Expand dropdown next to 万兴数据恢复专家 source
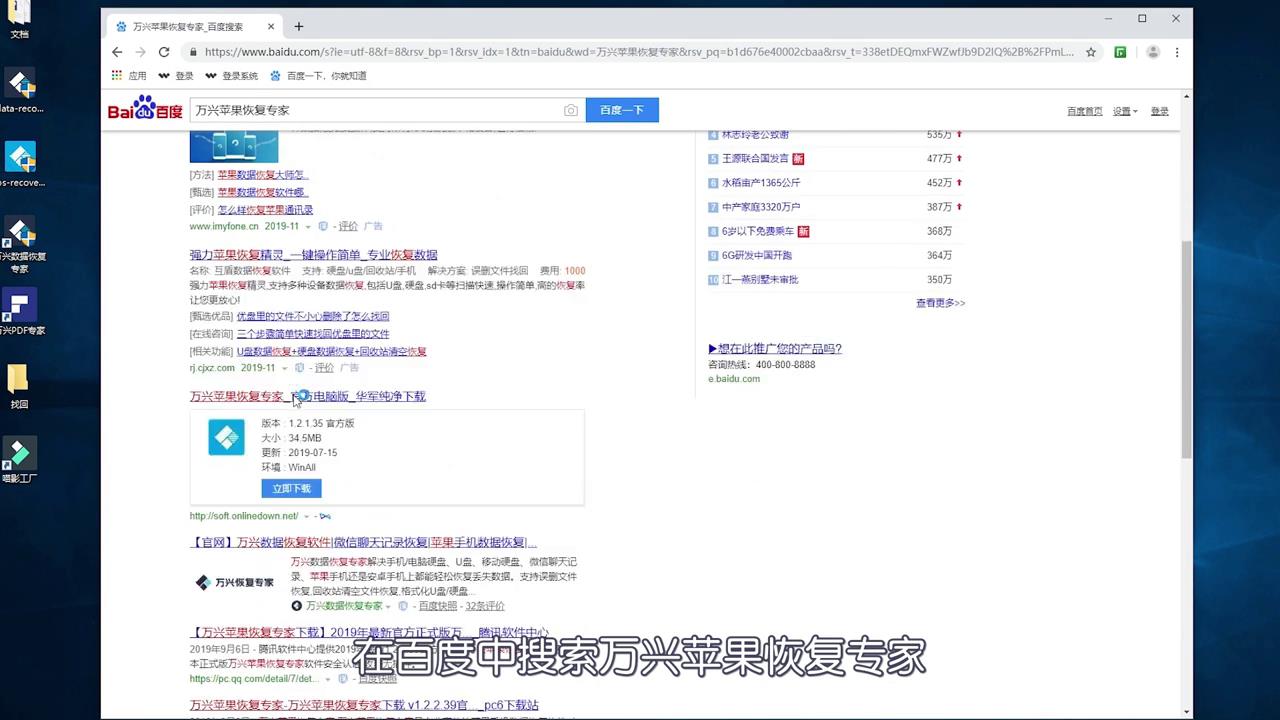The width and height of the screenshot is (1280, 720). tap(388, 606)
